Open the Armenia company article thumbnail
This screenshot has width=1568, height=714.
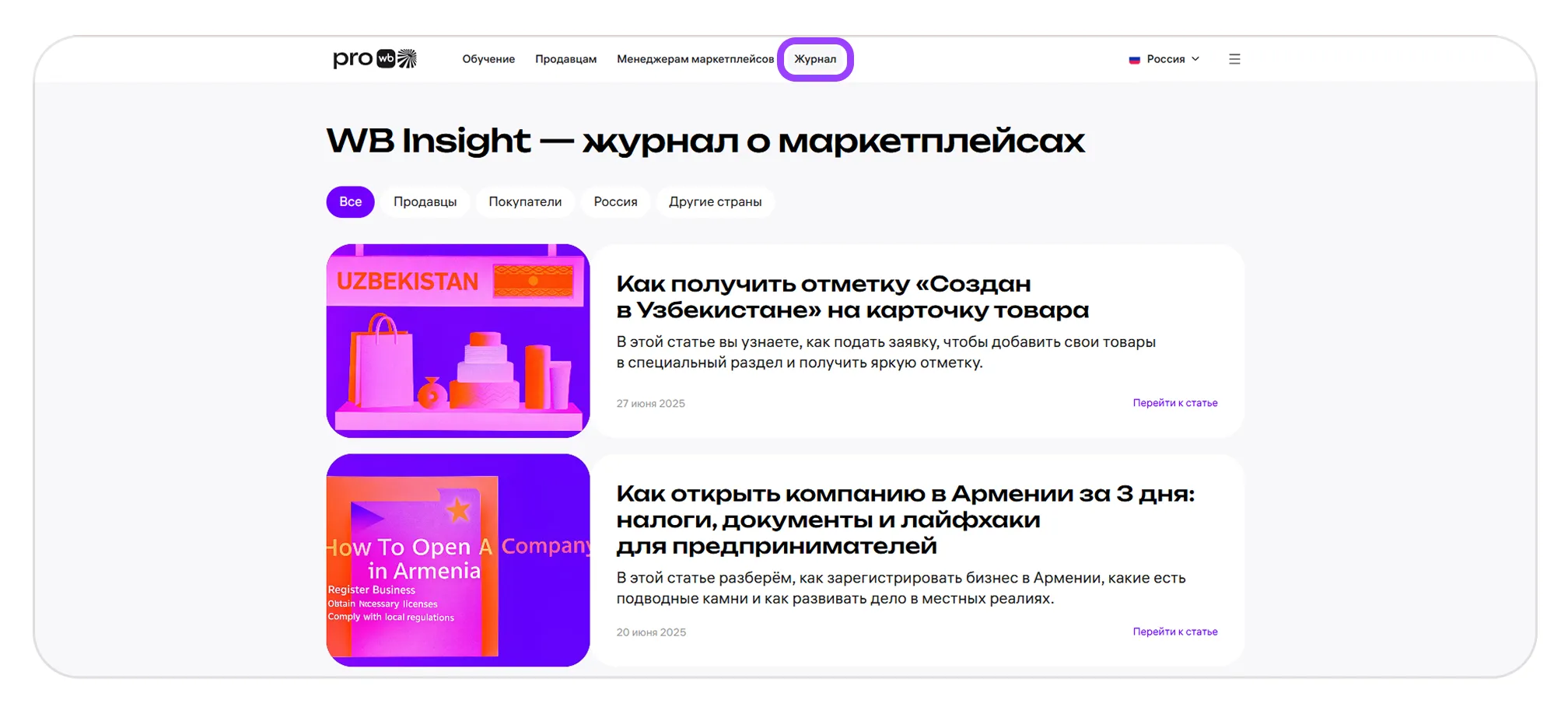point(458,560)
